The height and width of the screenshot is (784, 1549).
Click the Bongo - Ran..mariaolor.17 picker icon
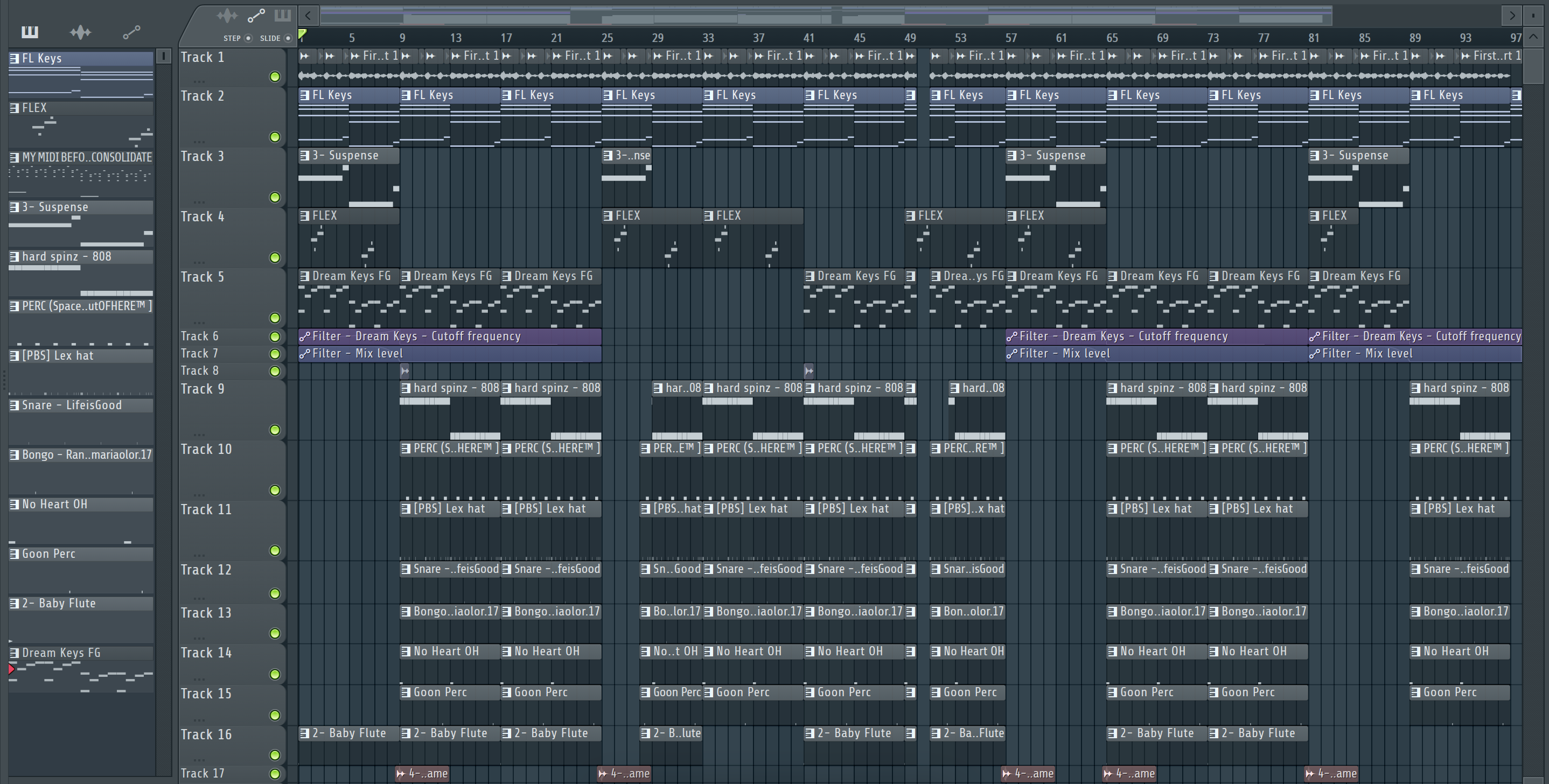pos(14,454)
